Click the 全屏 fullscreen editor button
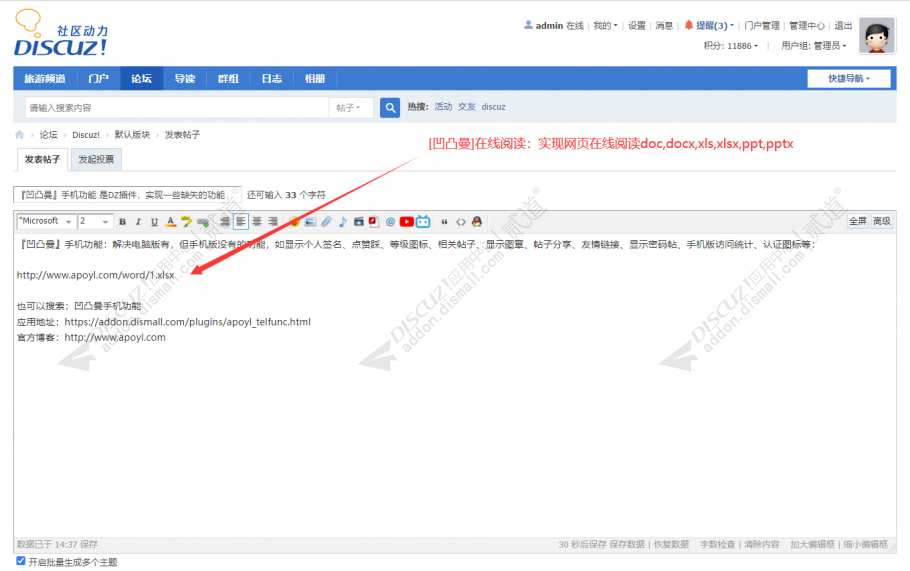This screenshot has height=571, width=910. [858, 221]
